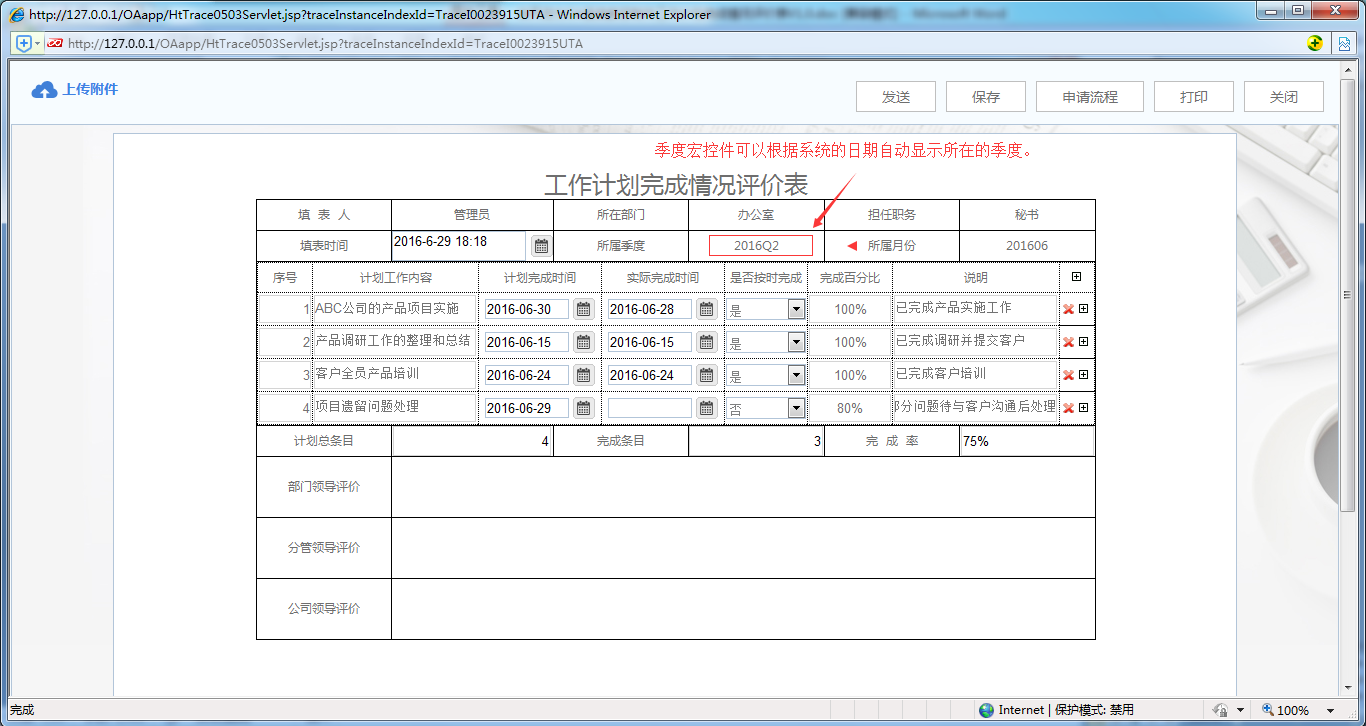Click the 打印 button
The width and height of the screenshot is (1366, 726).
(x=1193, y=96)
